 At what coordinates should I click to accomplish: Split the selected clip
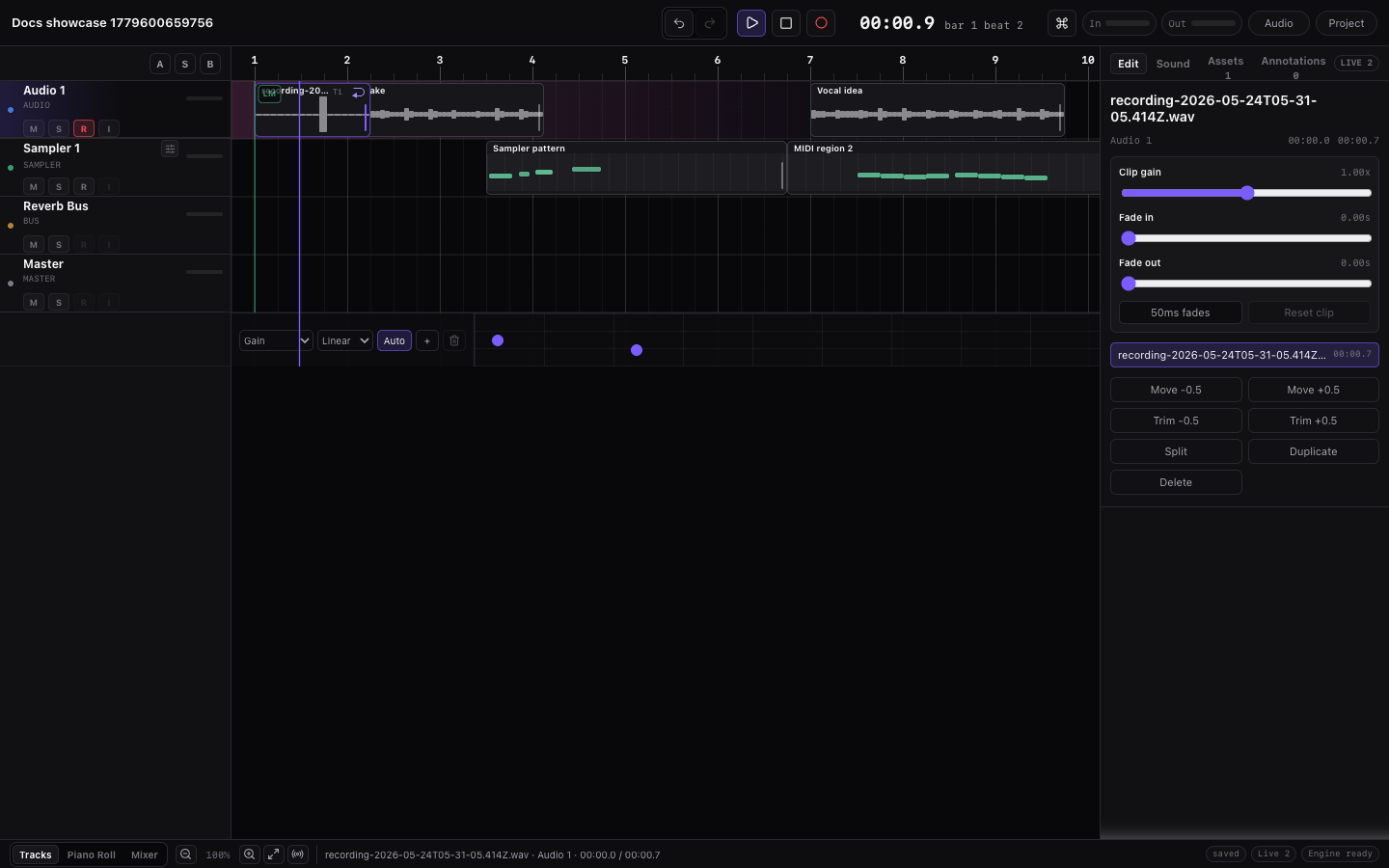point(1176,451)
